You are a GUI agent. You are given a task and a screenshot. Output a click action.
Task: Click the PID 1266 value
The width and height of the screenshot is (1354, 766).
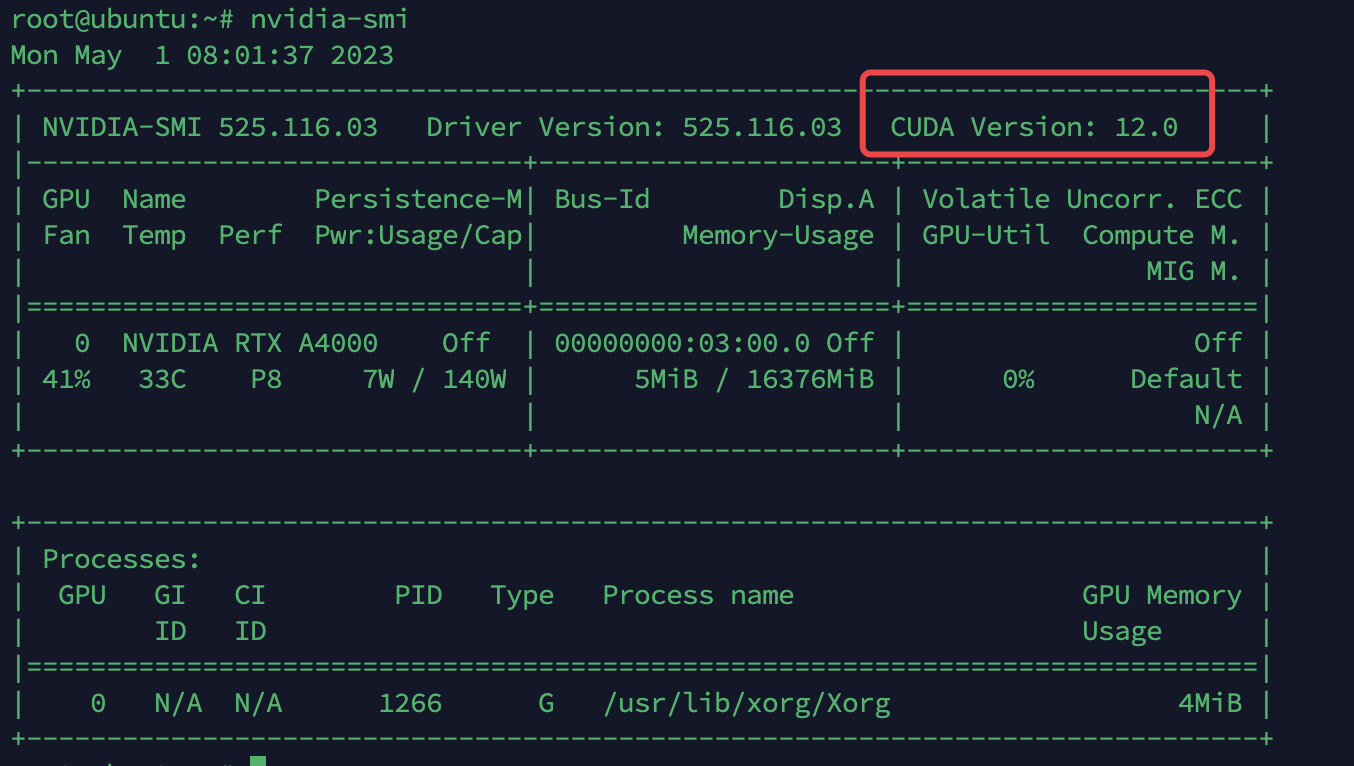tap(410, 703)
